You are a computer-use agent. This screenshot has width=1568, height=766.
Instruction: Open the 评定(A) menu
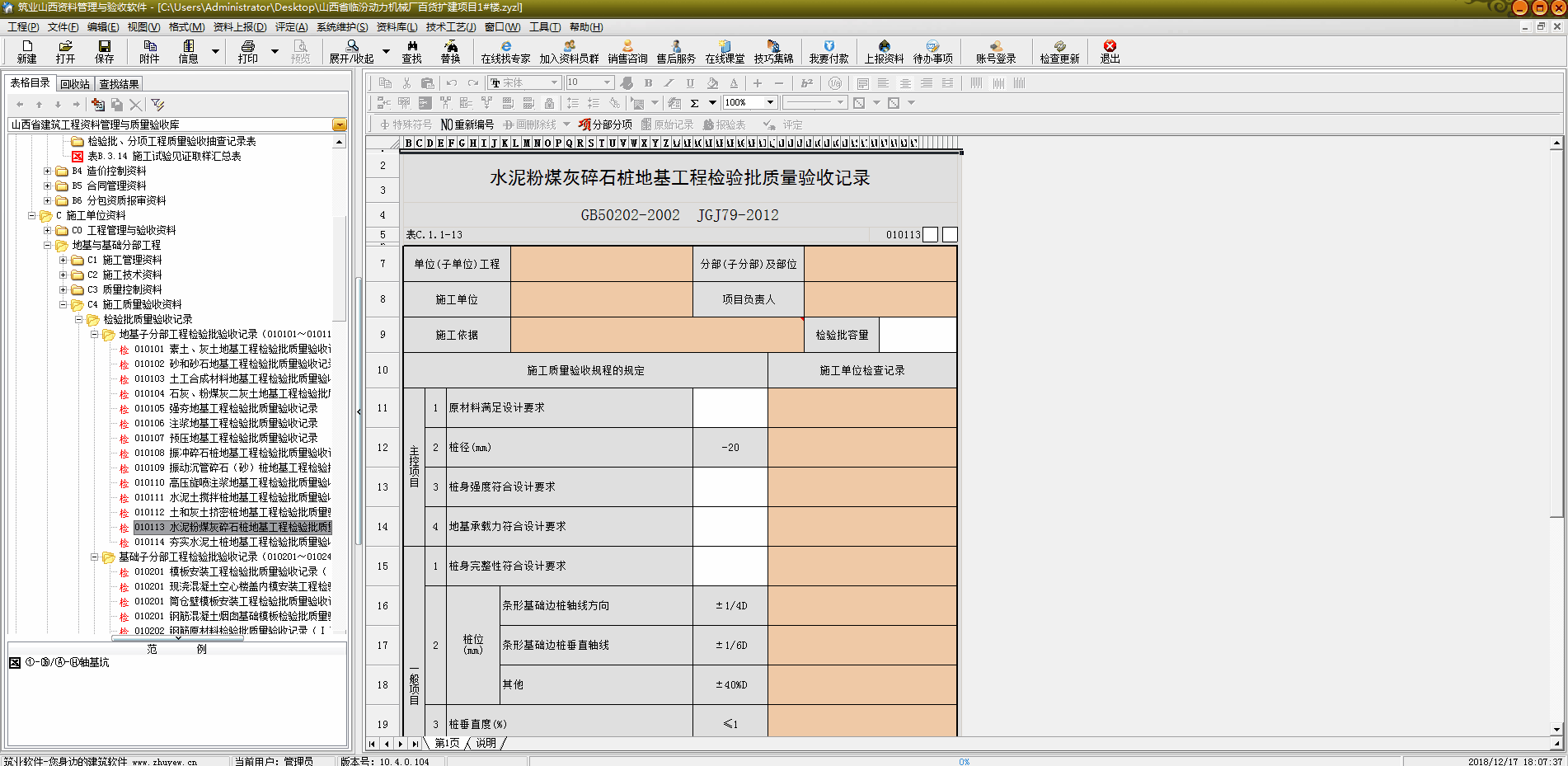(291, 27)
